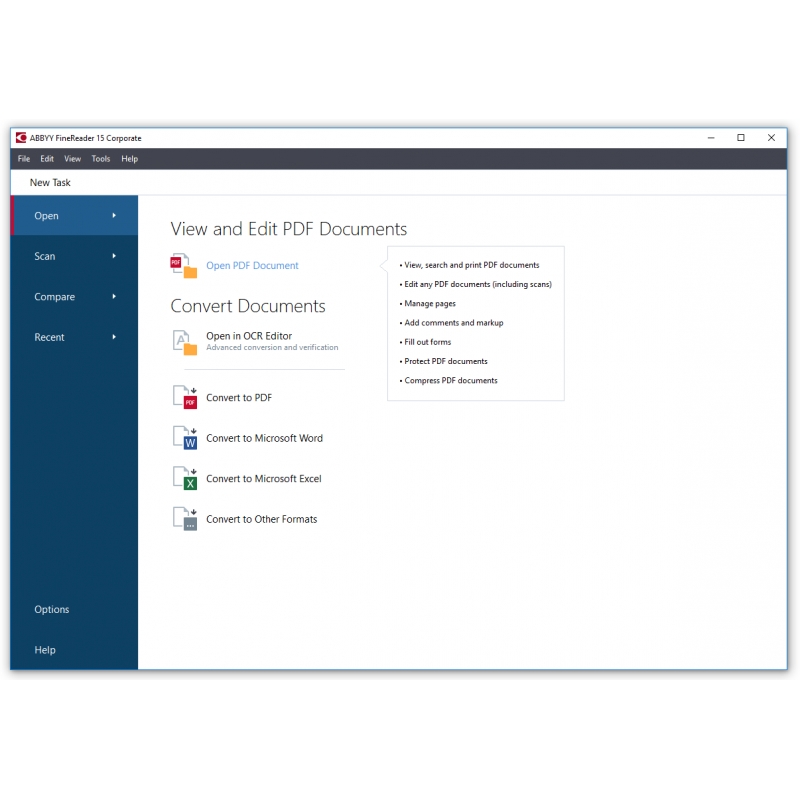Open the Edit menu
Viewport: 800px width, 800px height.
[47, 159]
